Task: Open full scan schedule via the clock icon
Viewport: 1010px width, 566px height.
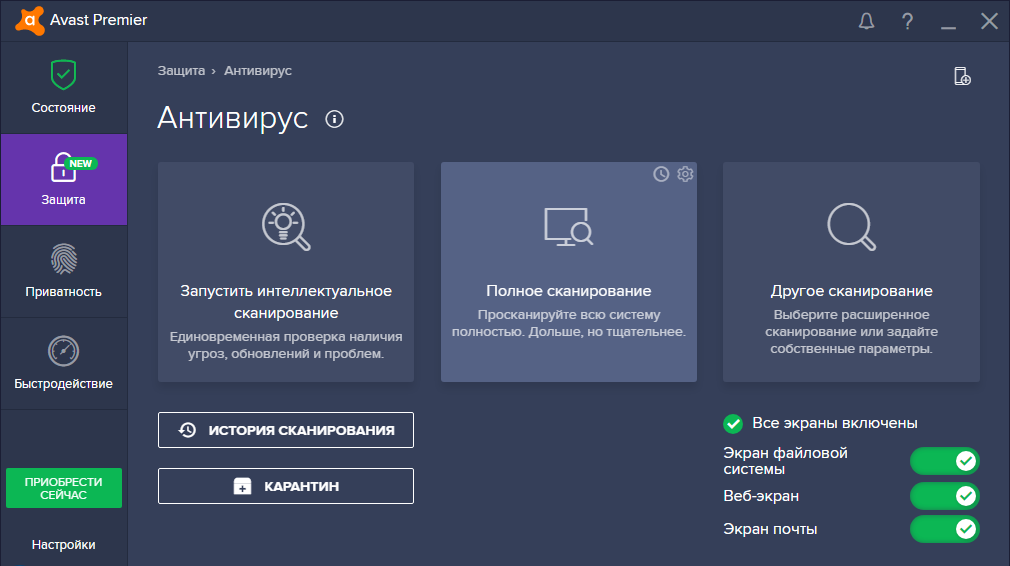Action: point(661,174)
